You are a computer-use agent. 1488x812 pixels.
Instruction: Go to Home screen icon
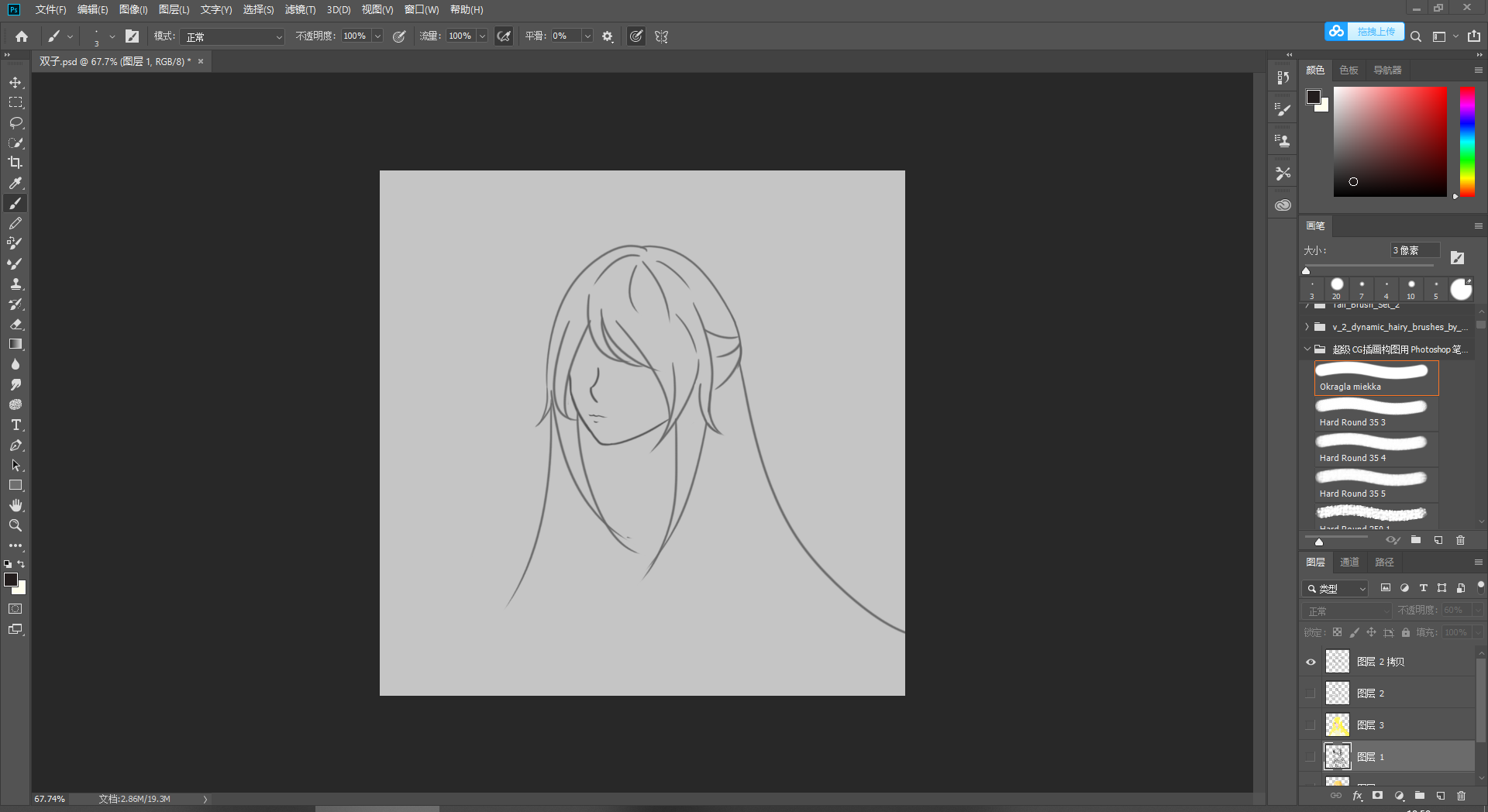[22, 36]
